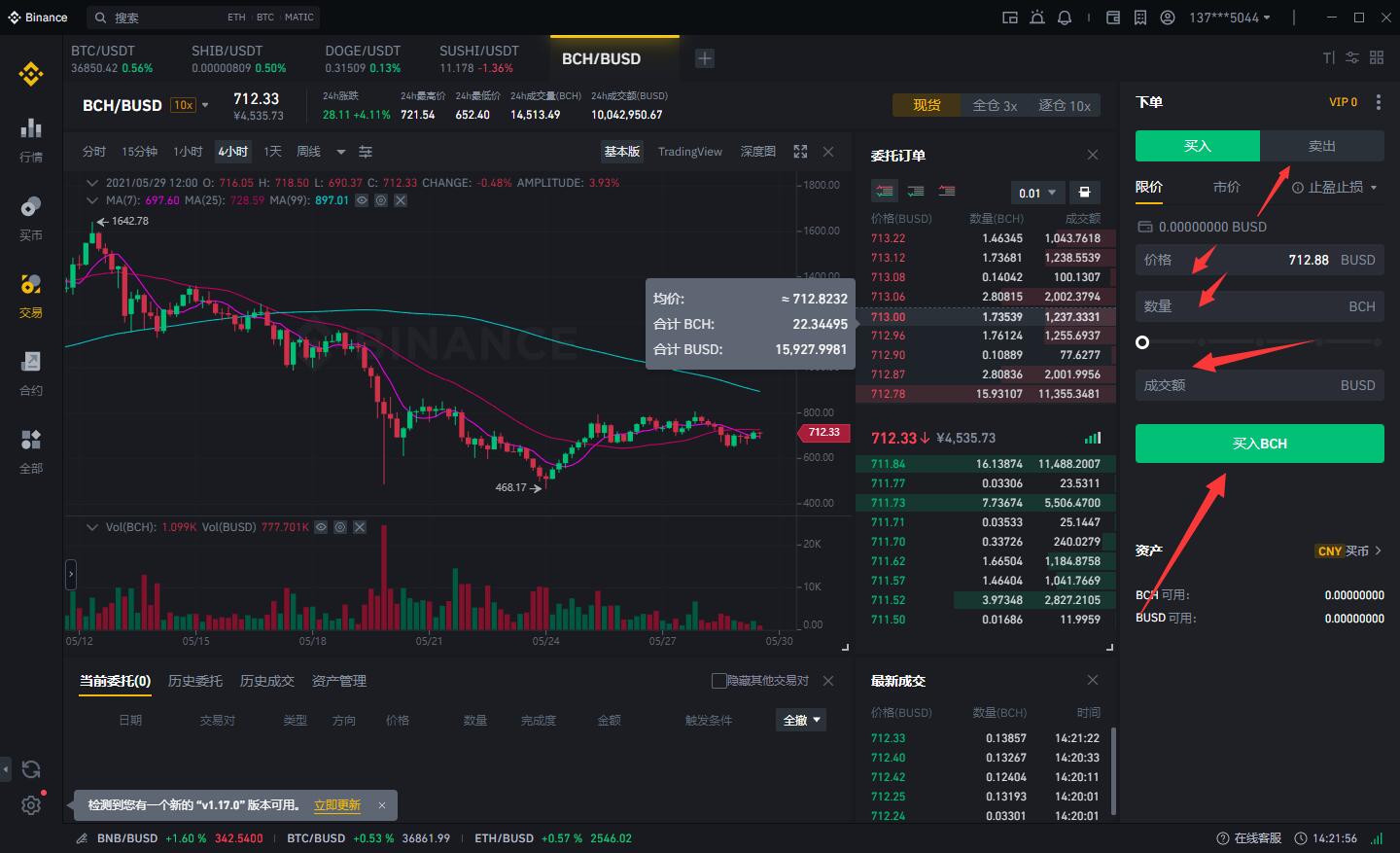1400x853 pixels.
Task: Toggle MA indicator visibility eye
Action: point(362,200)
